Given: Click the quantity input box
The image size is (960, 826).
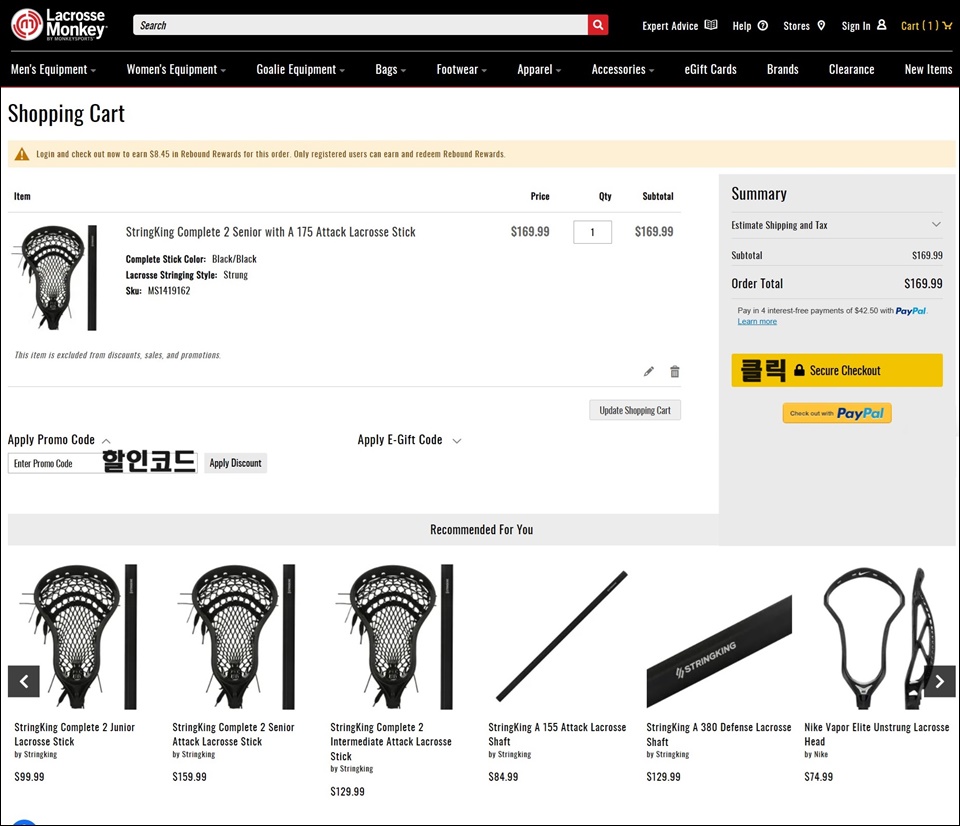Looking at the screenshot, I should [592, 232].
